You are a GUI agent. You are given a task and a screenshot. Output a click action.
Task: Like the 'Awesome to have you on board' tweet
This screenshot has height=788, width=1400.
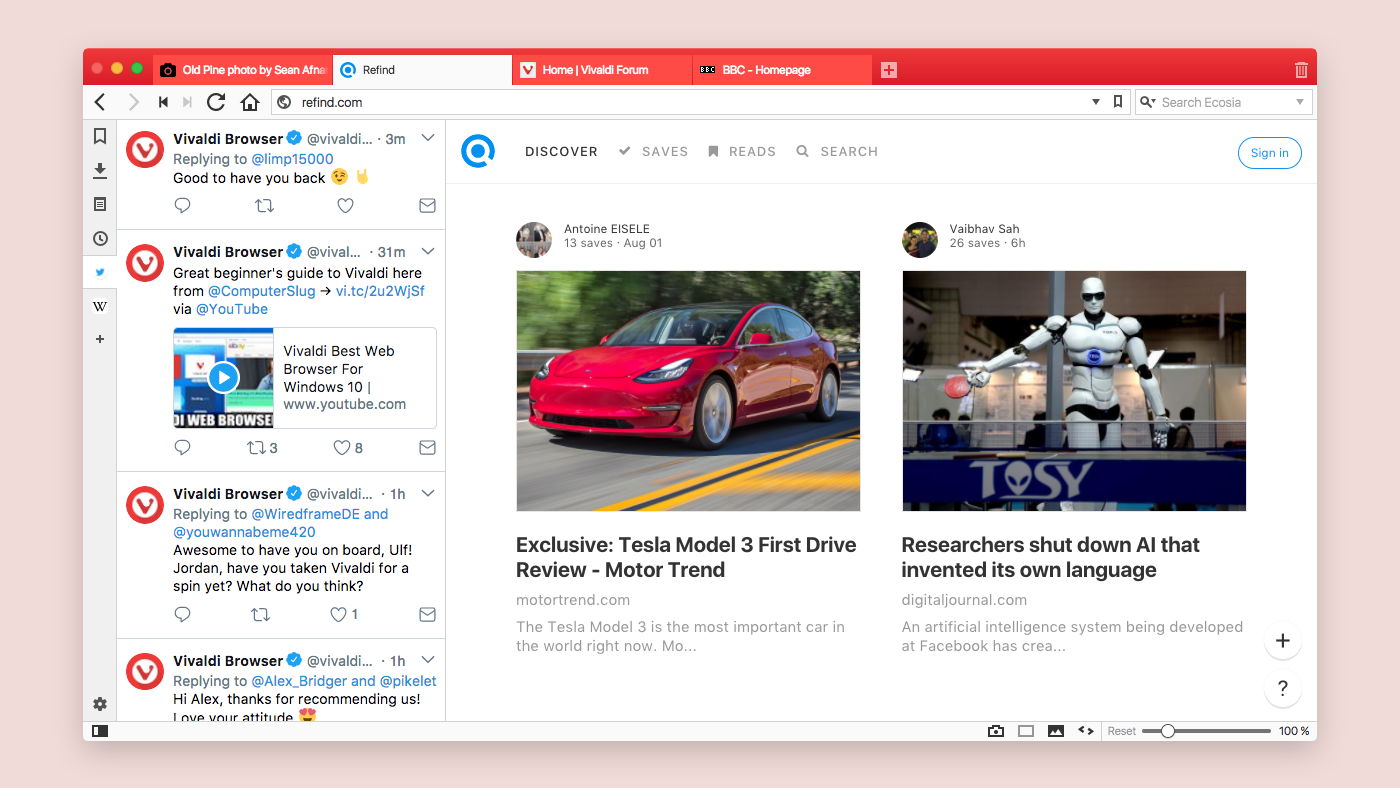(344, 614)
